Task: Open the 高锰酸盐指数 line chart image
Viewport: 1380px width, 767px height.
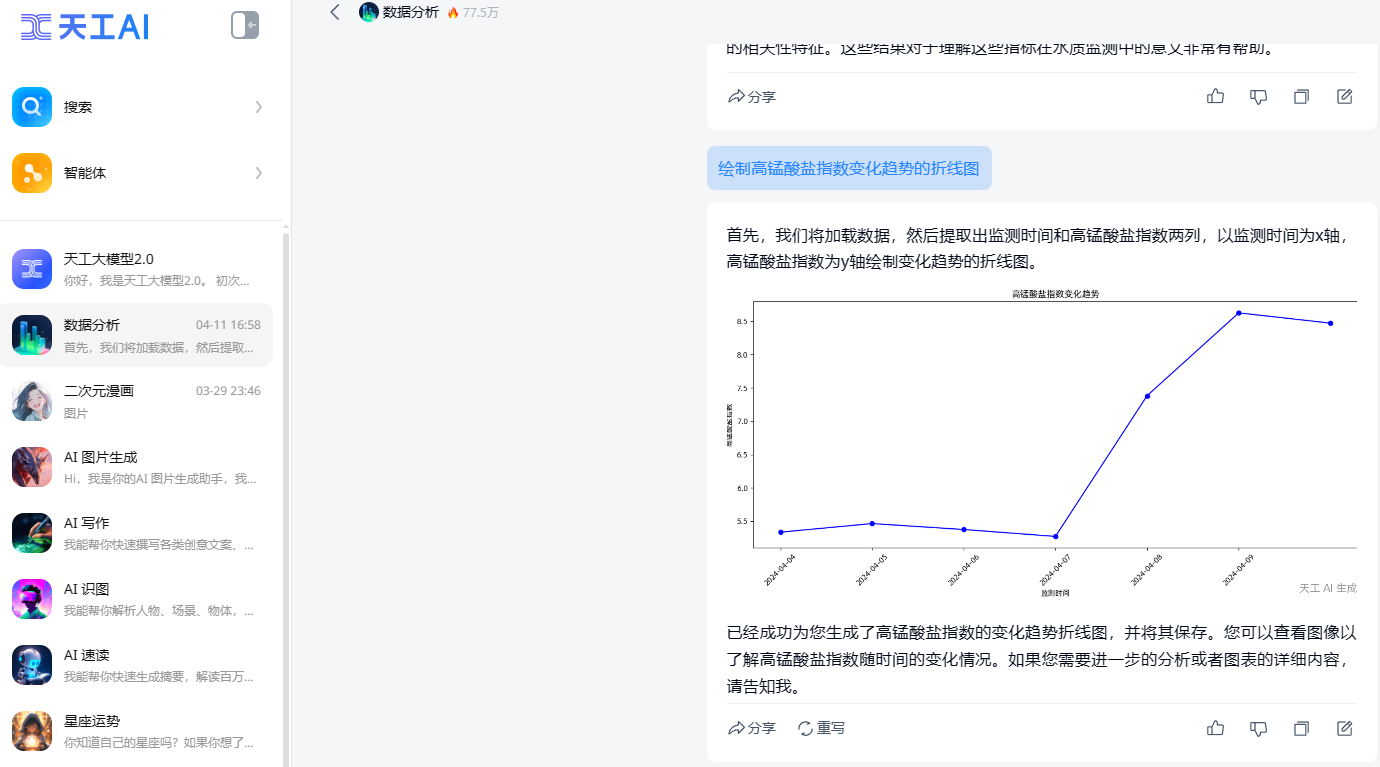Action: [1042, 443]
